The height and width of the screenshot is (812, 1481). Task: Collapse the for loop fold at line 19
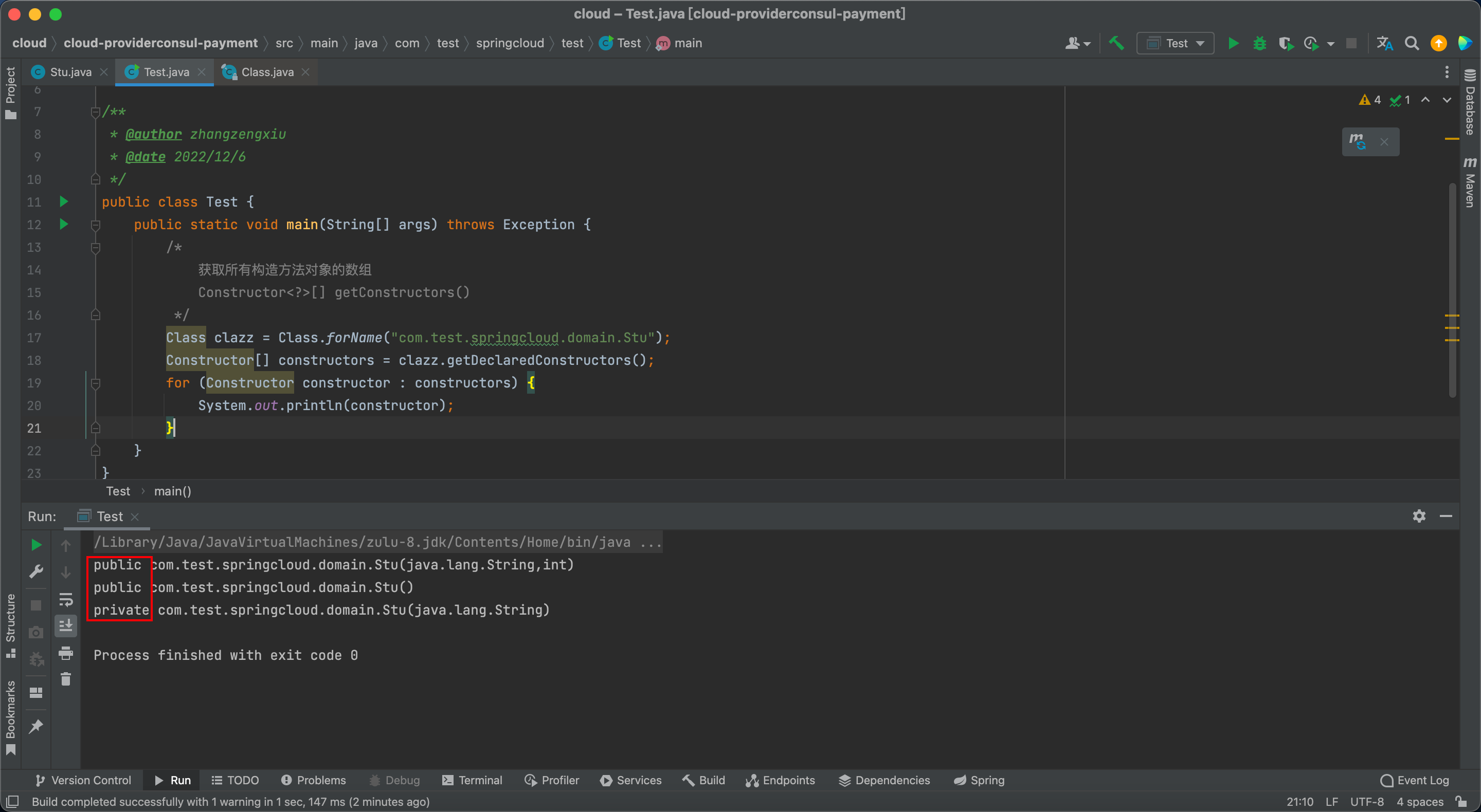click(x=96, y=383)
